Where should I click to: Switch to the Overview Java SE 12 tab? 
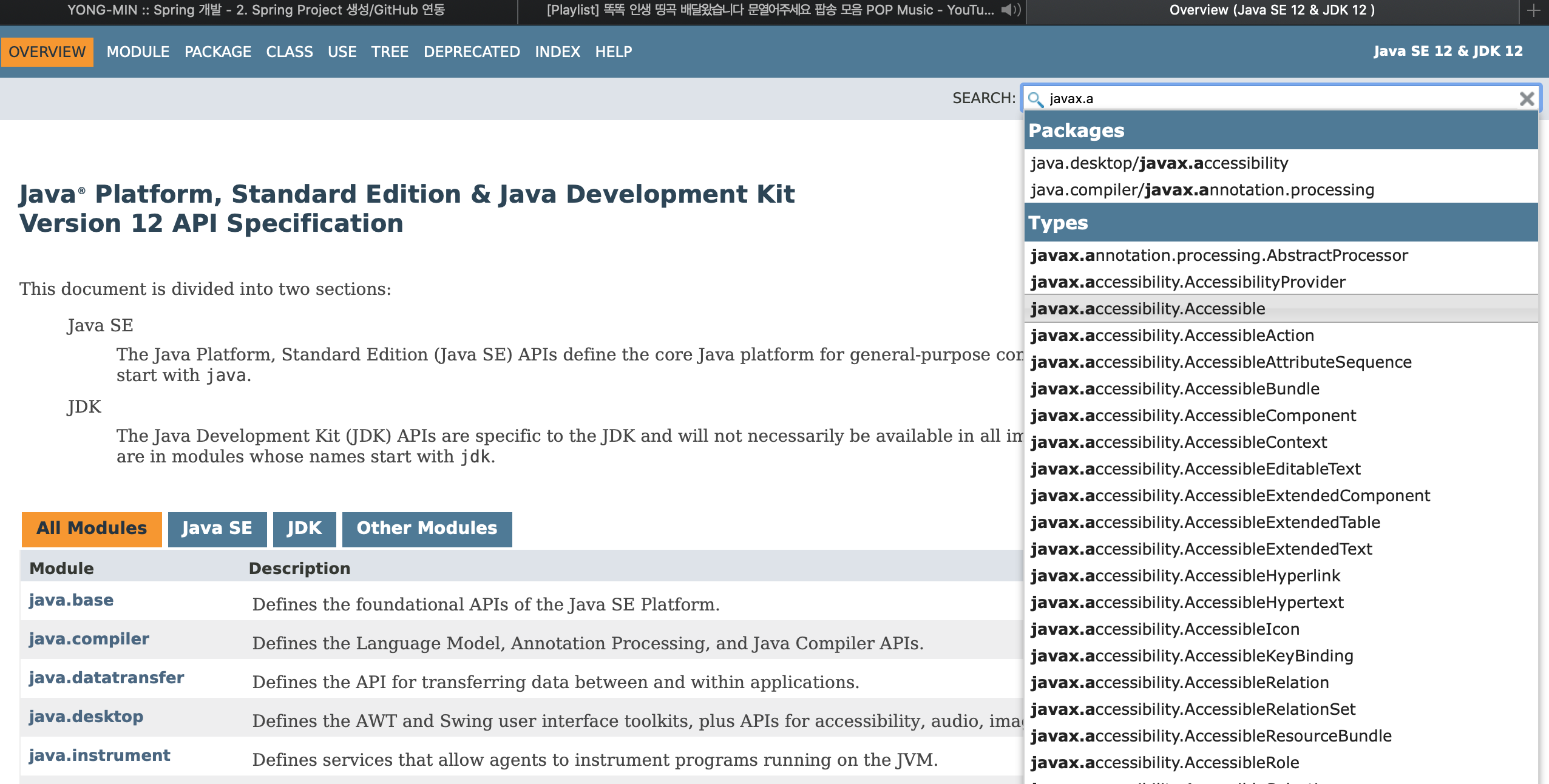tap(1272, 10)
